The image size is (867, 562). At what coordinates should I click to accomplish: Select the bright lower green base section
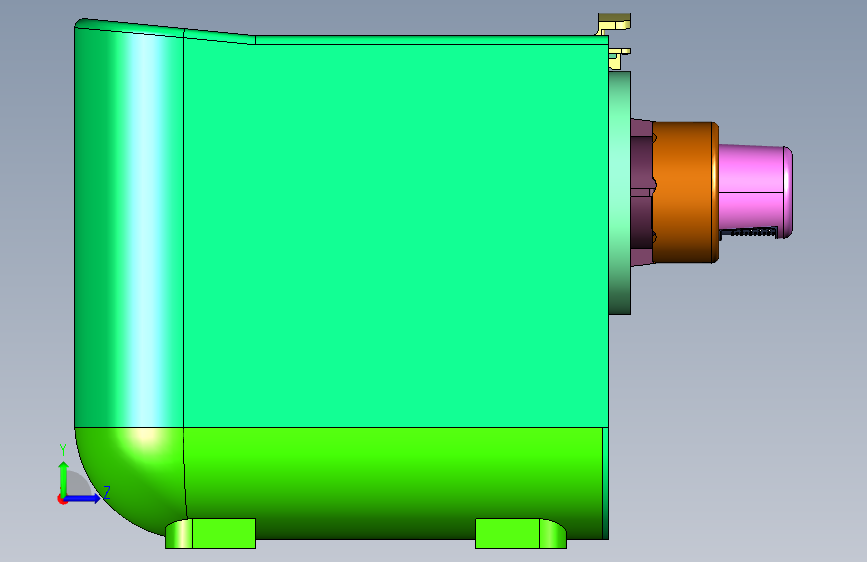pos(395,481)
